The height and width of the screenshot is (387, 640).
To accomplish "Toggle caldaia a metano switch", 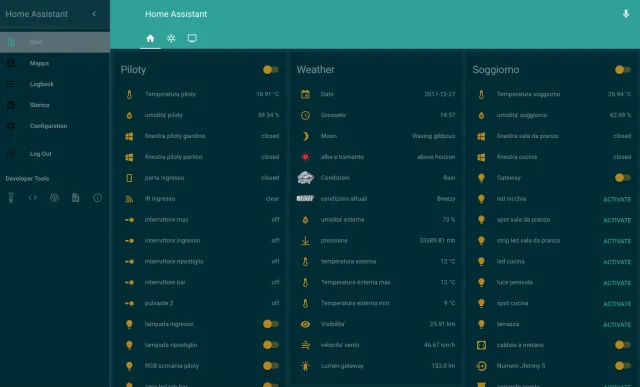I will (622, 345).
